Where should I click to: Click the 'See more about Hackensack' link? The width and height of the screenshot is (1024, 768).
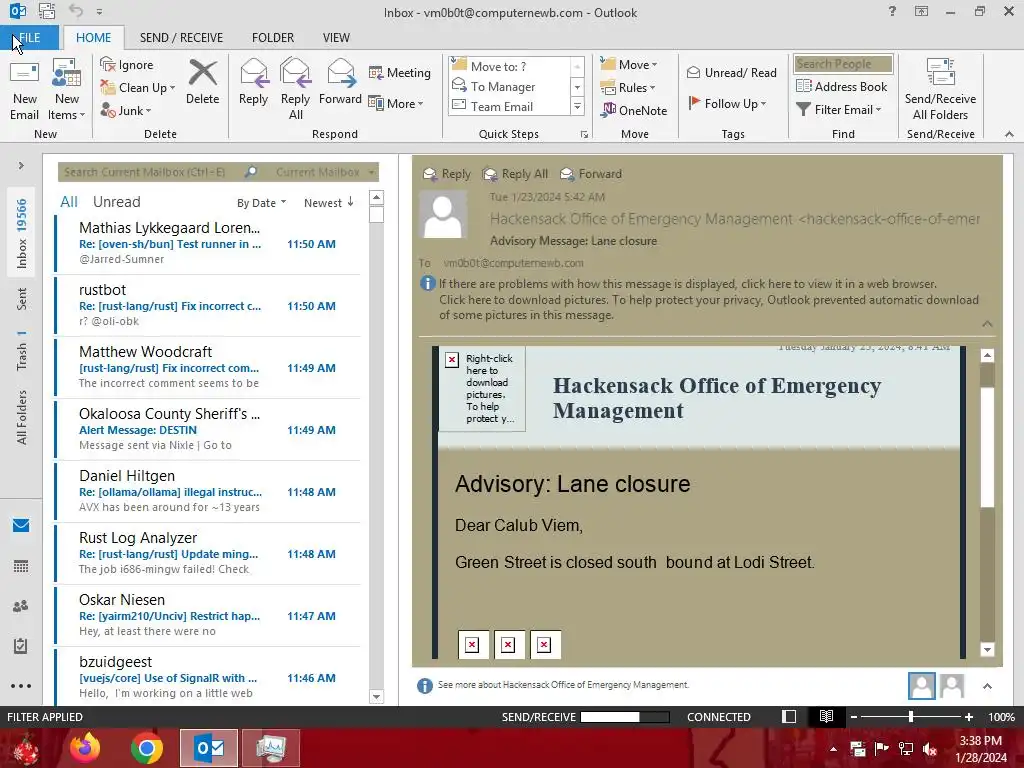tap(563, 684)
